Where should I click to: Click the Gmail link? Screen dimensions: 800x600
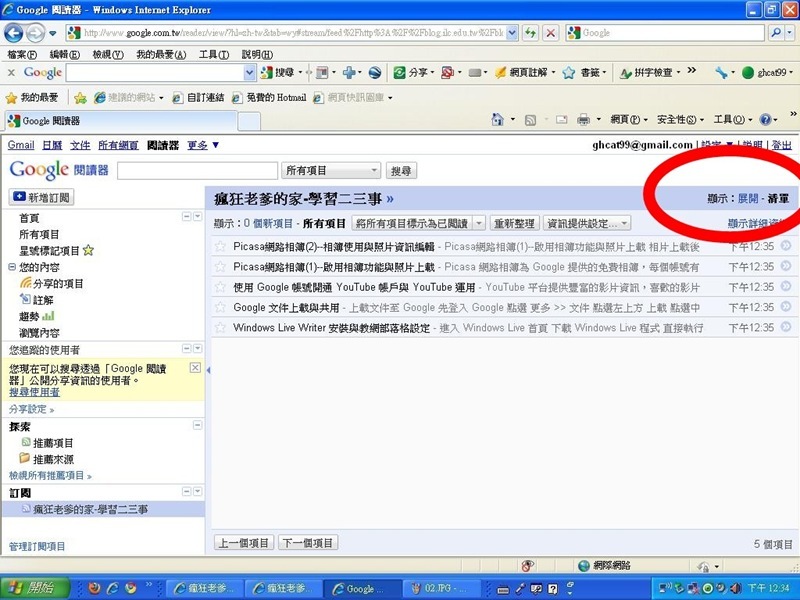click(x=21, y=145)
